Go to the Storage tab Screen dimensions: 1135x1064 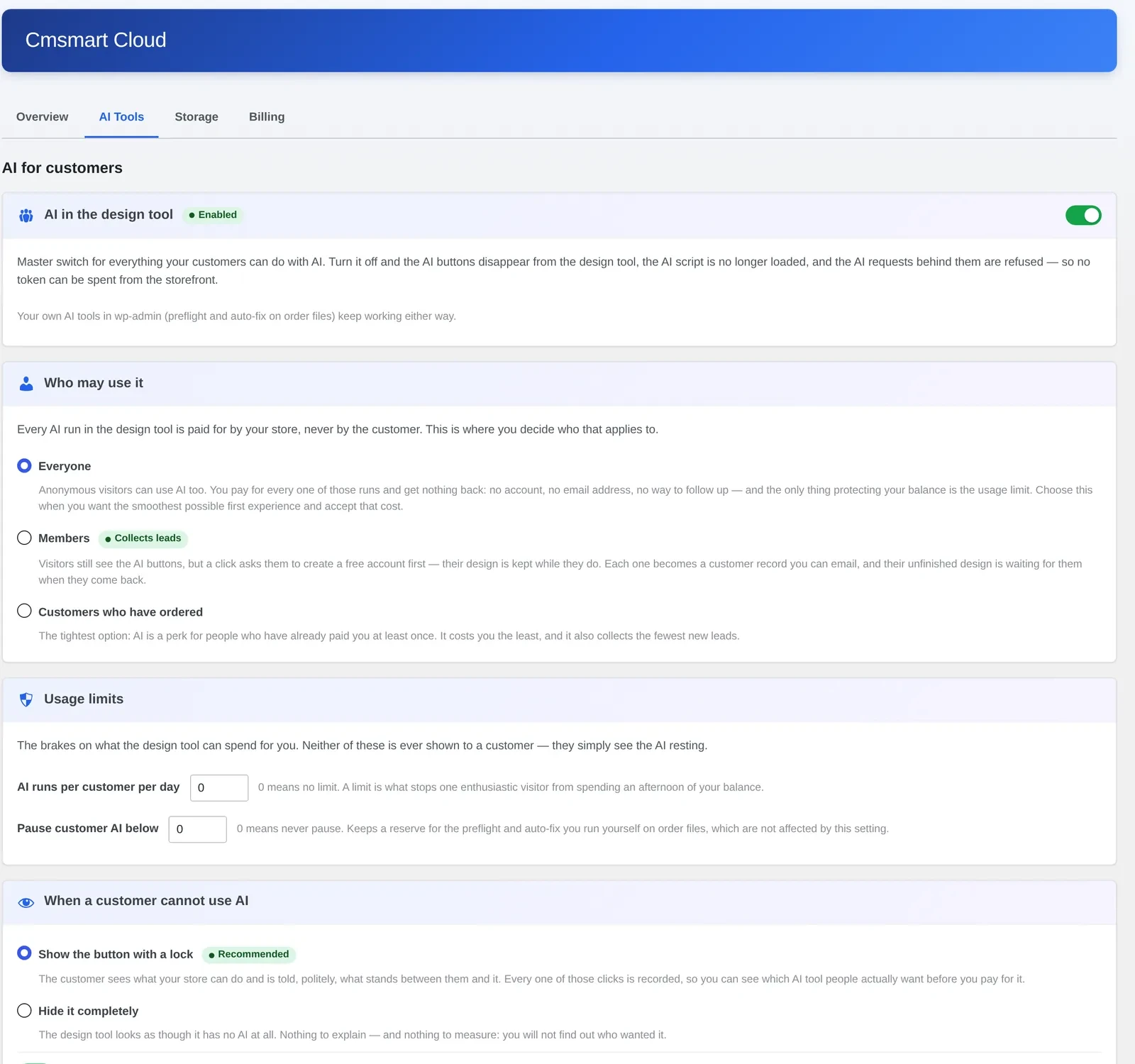[x=196, y=117]
